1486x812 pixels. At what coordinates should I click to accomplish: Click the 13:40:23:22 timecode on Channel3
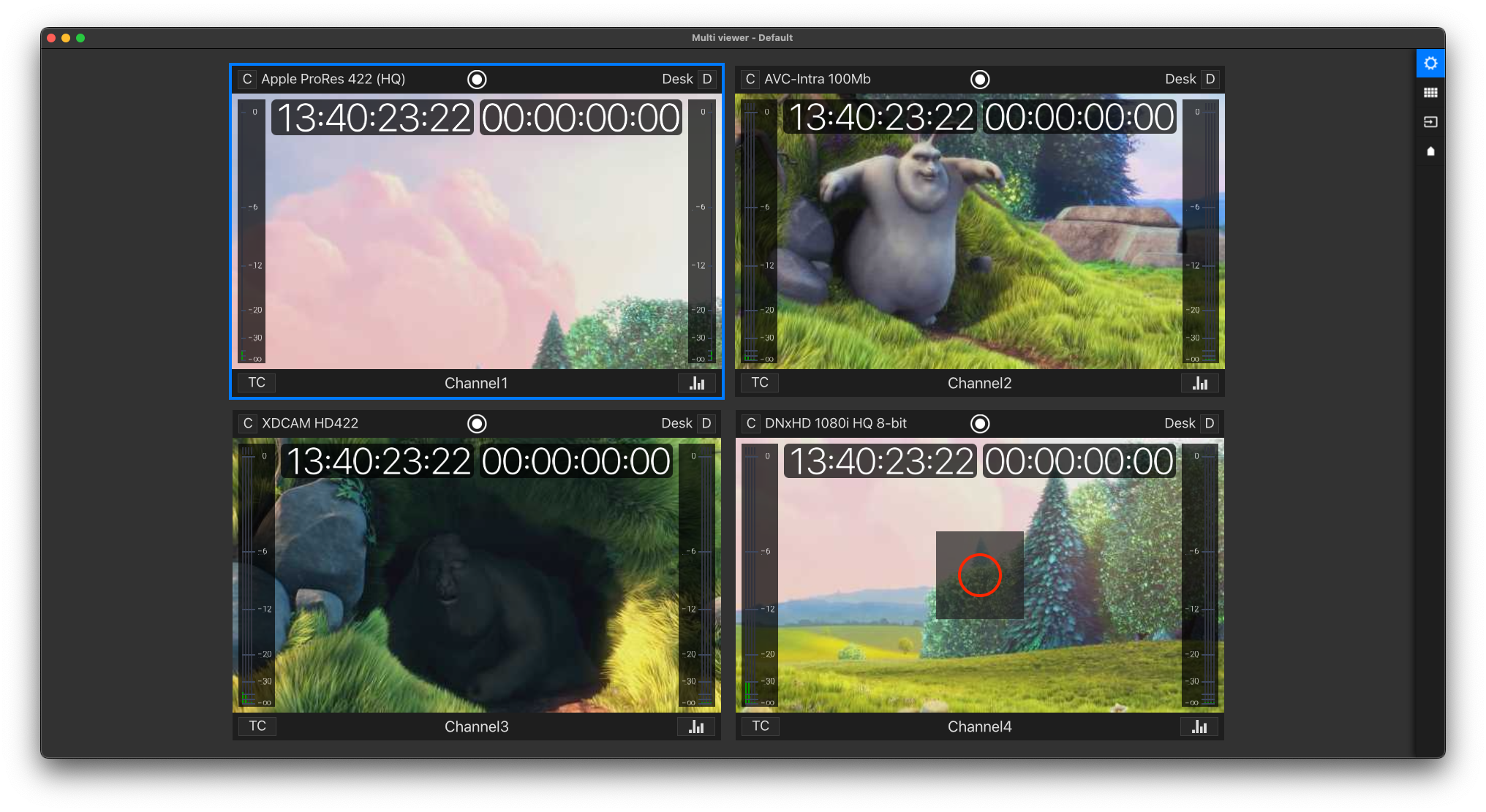point(378,461)
